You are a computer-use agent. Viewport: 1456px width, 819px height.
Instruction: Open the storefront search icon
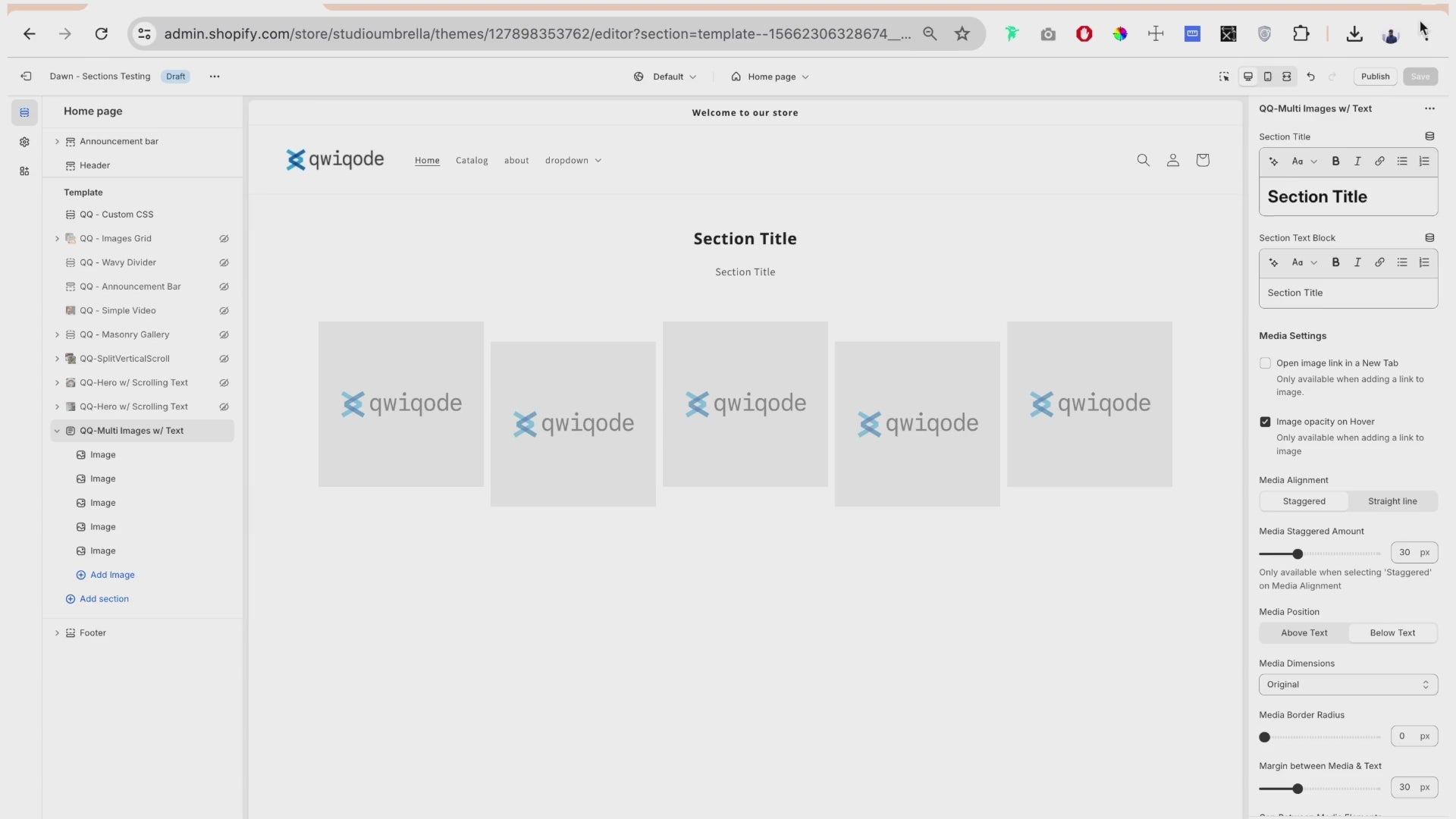[x=1143, y=160]
